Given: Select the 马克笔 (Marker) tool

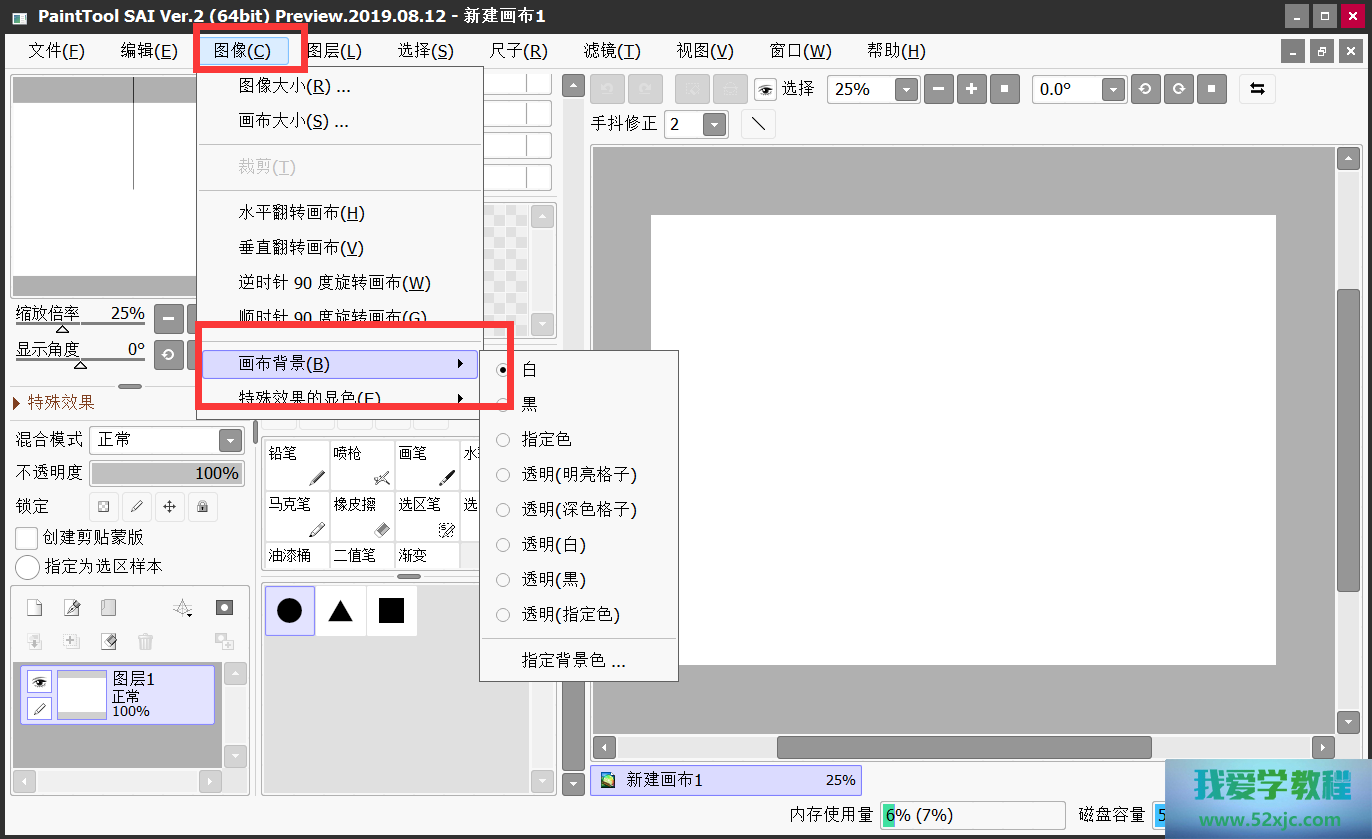Looking at the screenshot, I should click(297, 516).
